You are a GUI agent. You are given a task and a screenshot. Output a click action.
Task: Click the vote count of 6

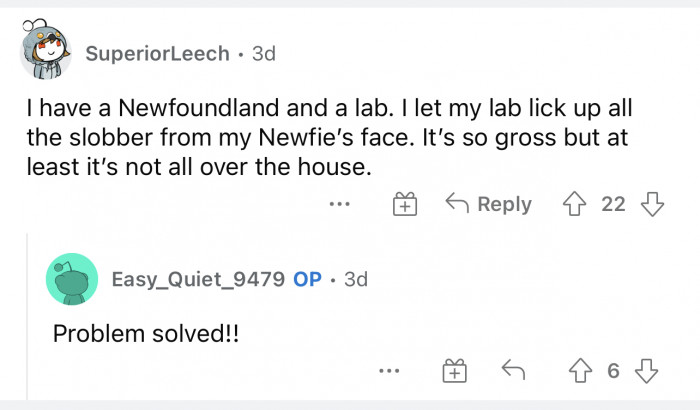pyautogui.click(x=613, y=372)
